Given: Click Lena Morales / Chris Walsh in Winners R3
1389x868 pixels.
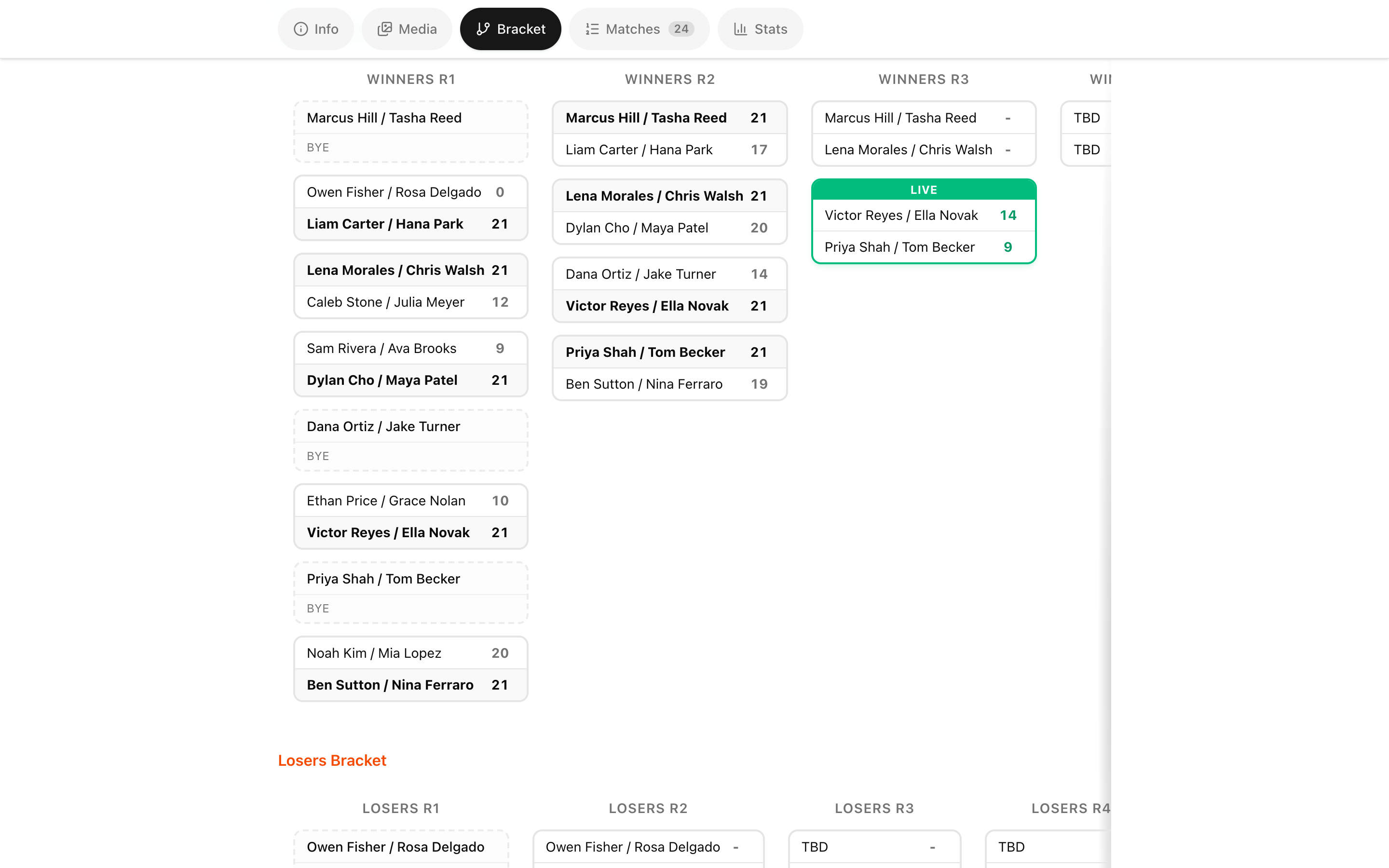Looking at the screenshot, I should (x=924, y=150).
